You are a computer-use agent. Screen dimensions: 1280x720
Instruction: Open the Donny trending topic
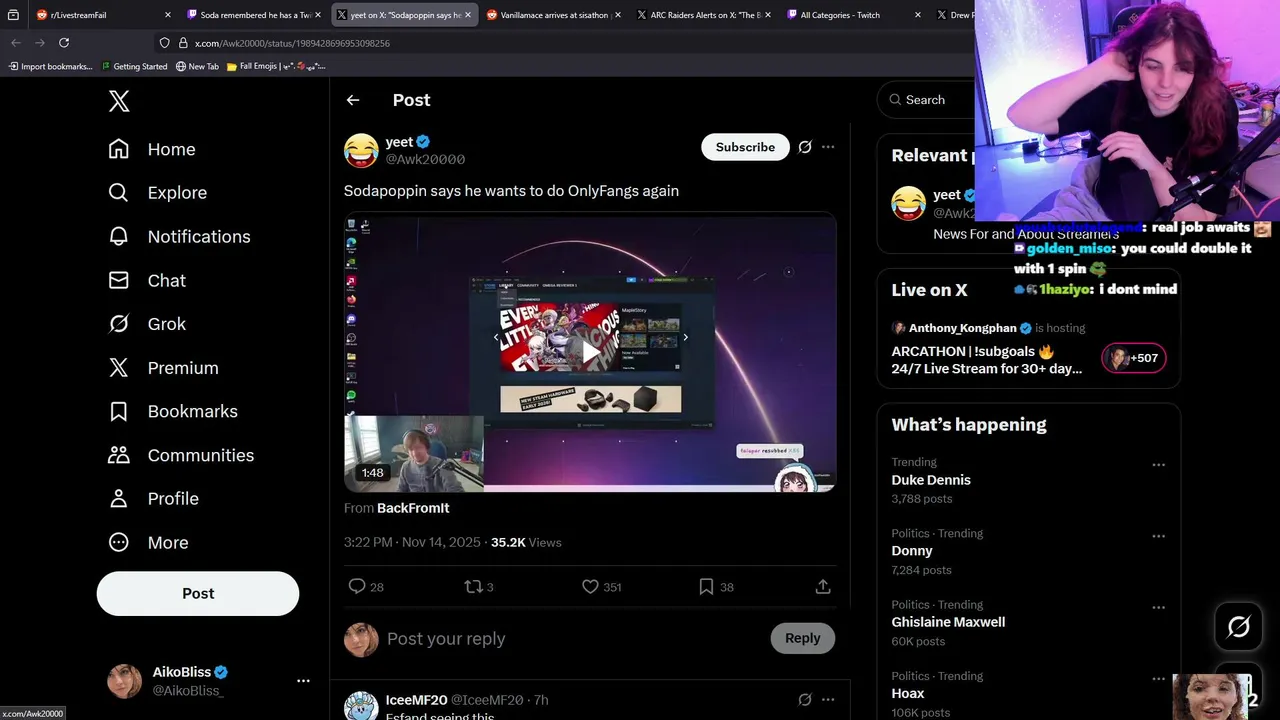click(x=912, y=551)
